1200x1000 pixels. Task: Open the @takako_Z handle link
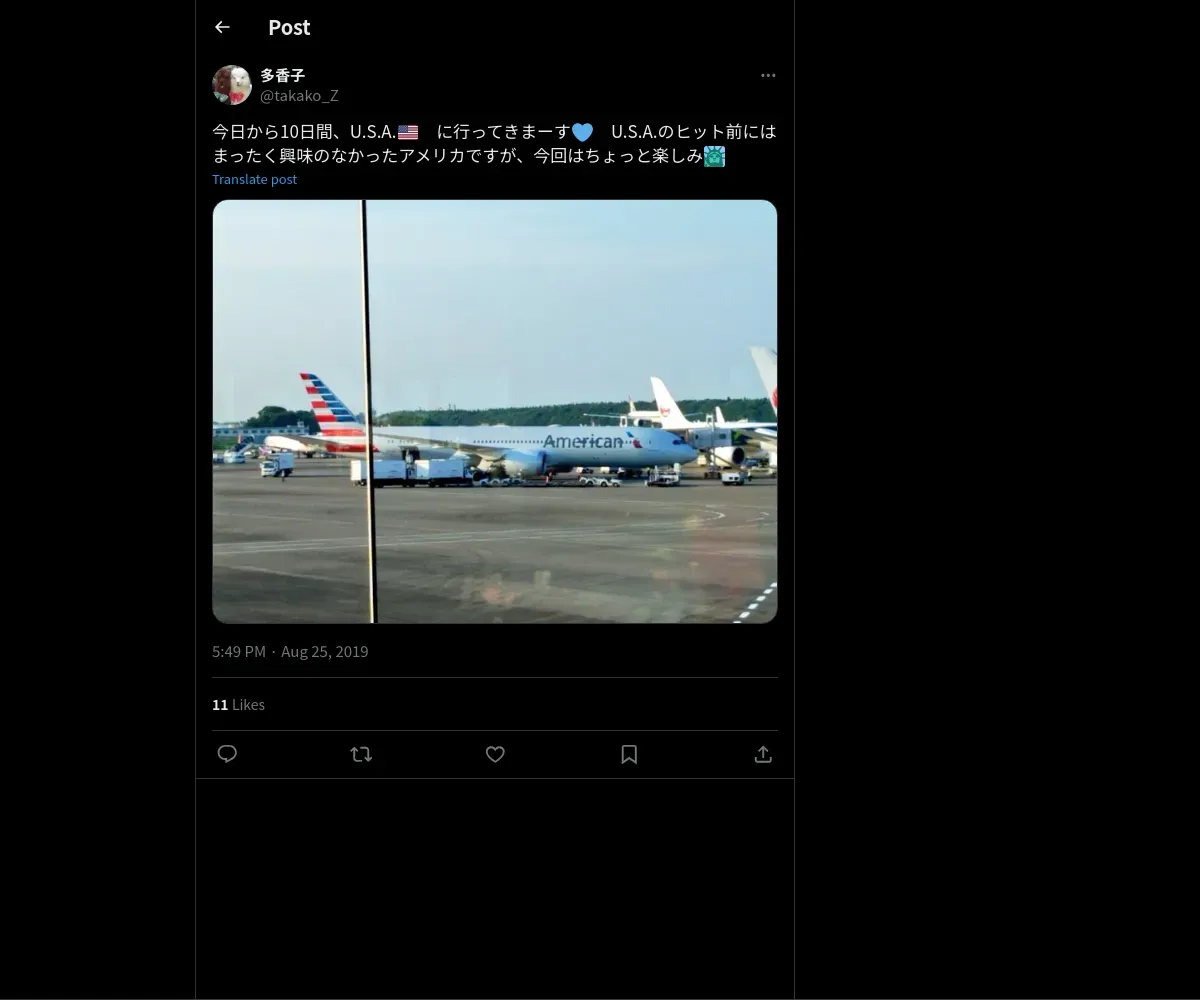pos(299,96)
